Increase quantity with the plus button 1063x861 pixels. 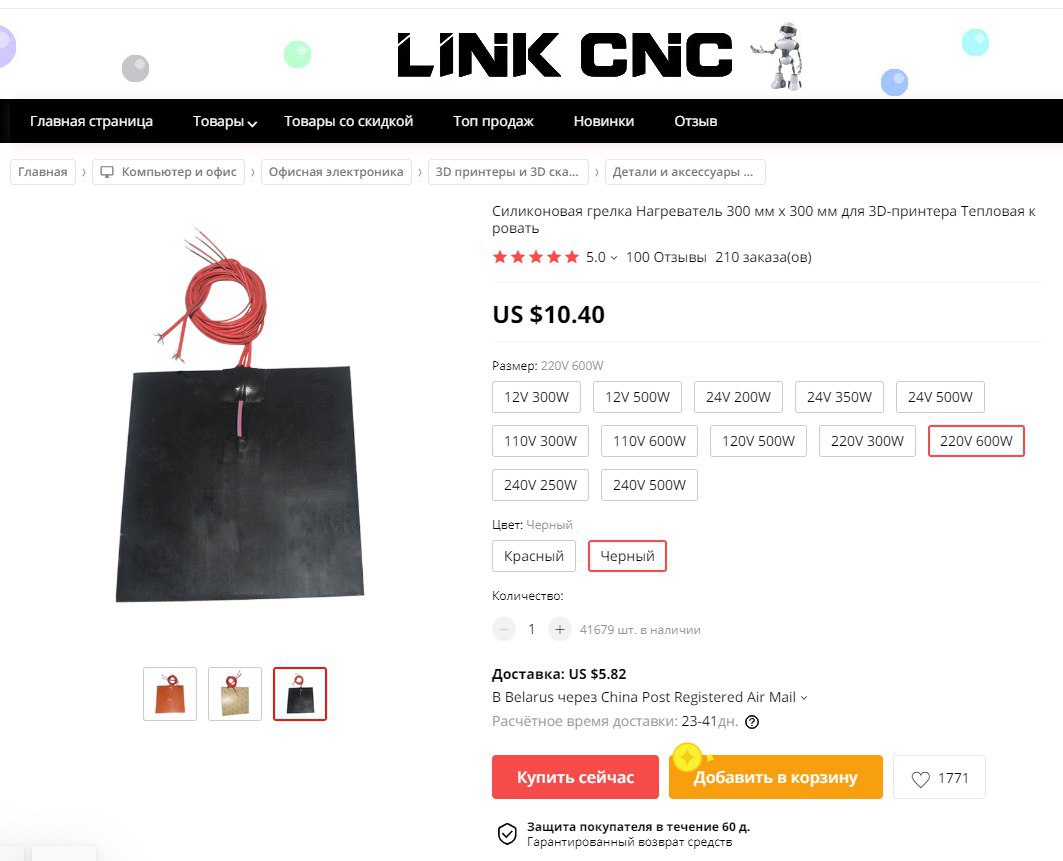point(559,630)
